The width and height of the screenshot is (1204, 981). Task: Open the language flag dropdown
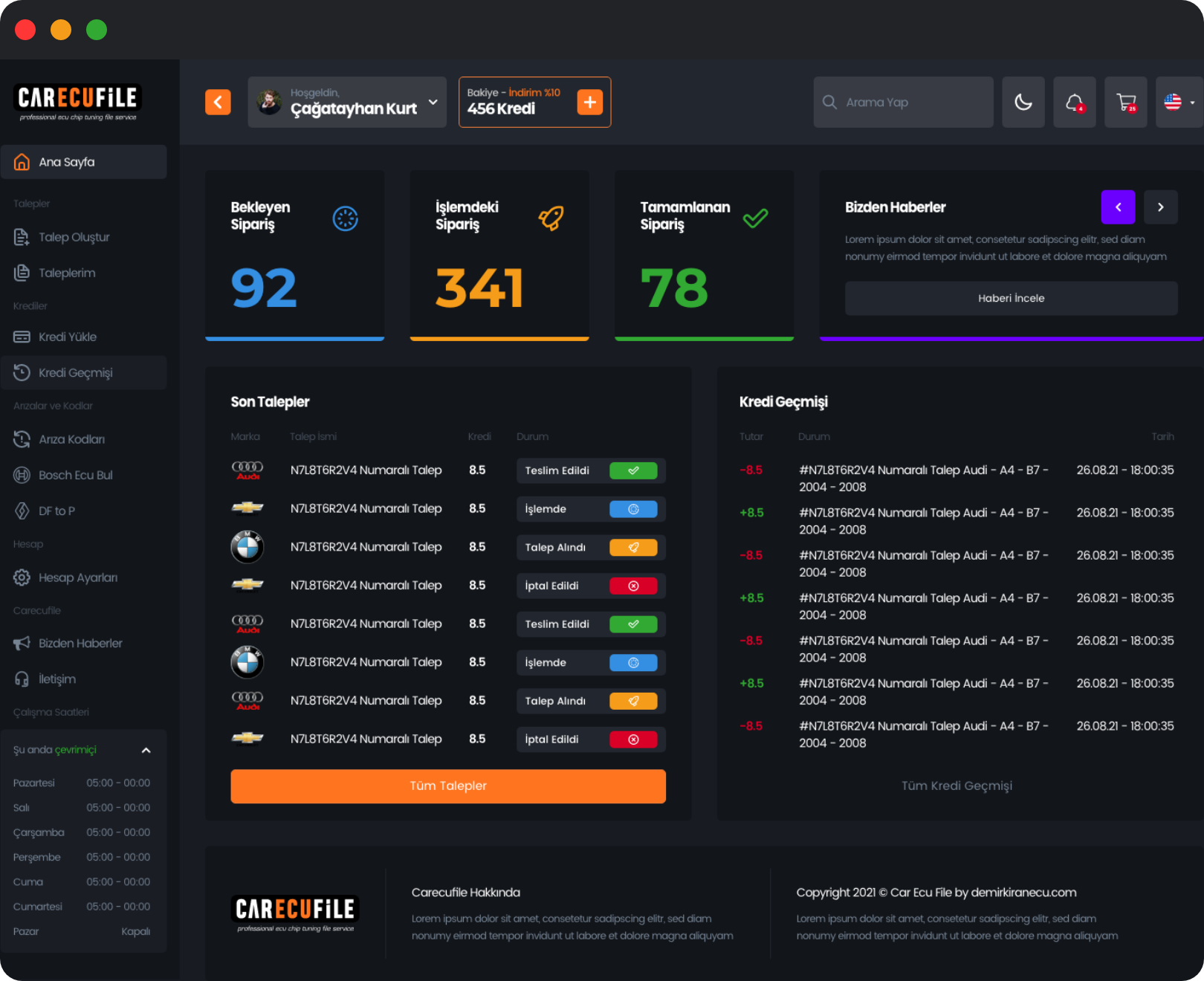coord(1179,103)
